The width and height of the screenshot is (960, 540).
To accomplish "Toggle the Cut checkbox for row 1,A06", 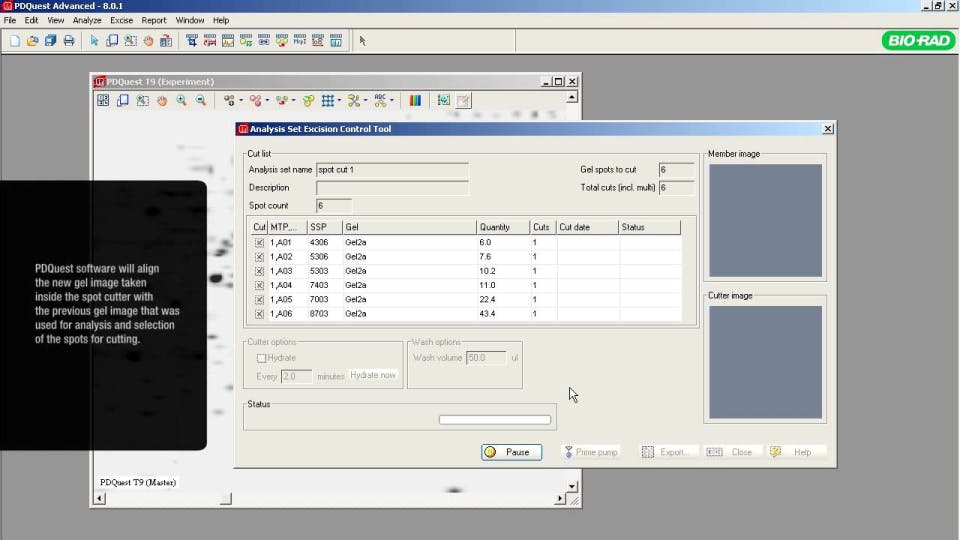I will 259,314.
